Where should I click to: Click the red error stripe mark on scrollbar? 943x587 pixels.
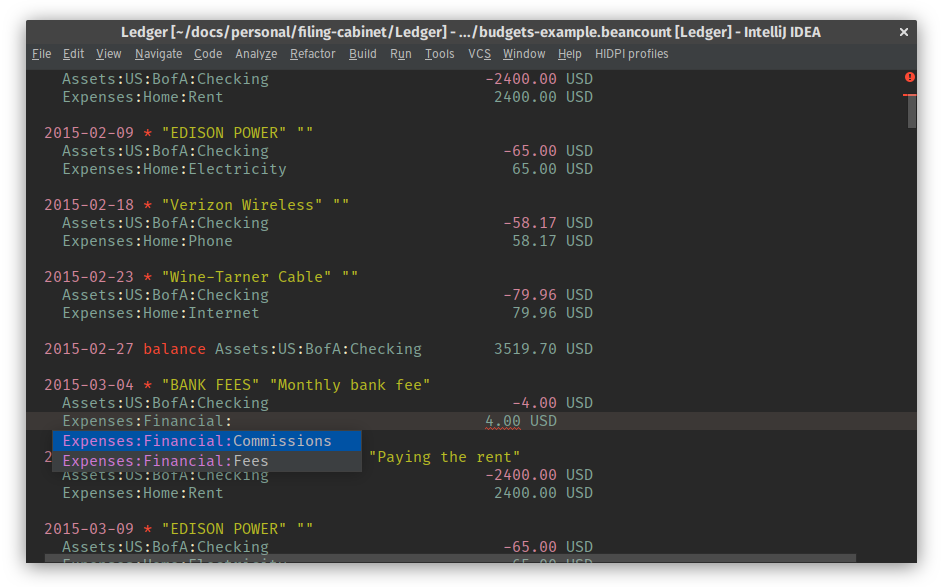(x=909, y=95)
